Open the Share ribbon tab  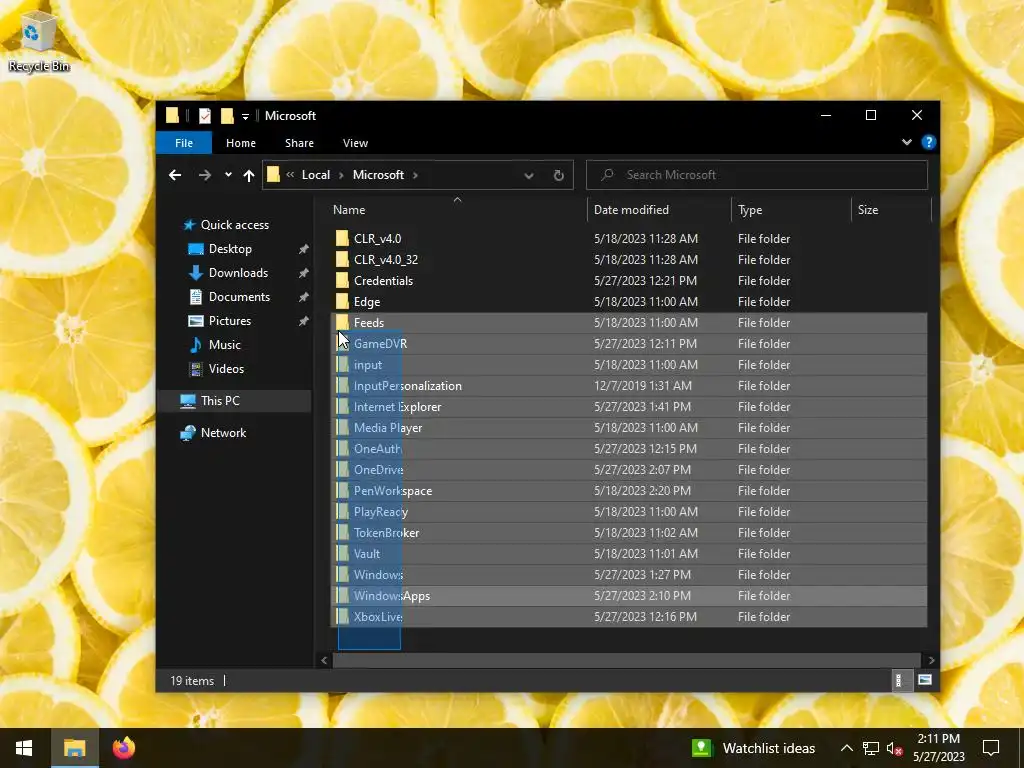point(299,142)
